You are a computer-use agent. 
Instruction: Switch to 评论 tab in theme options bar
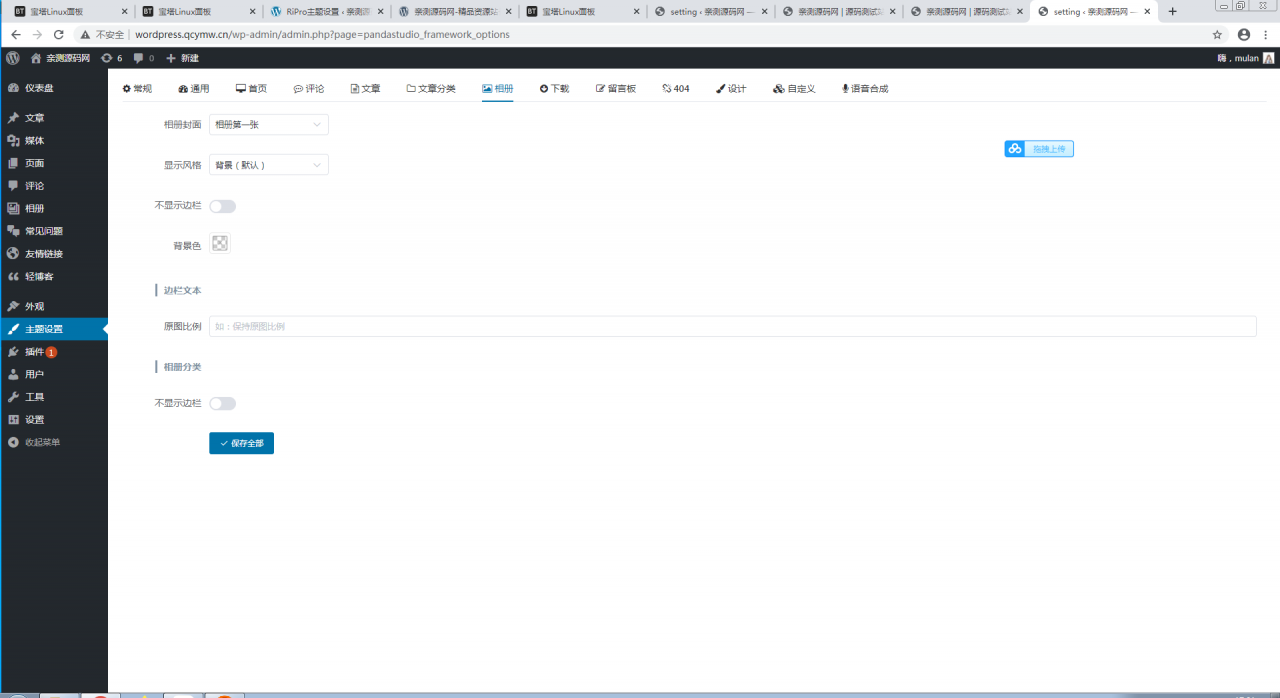pos(308,89)
